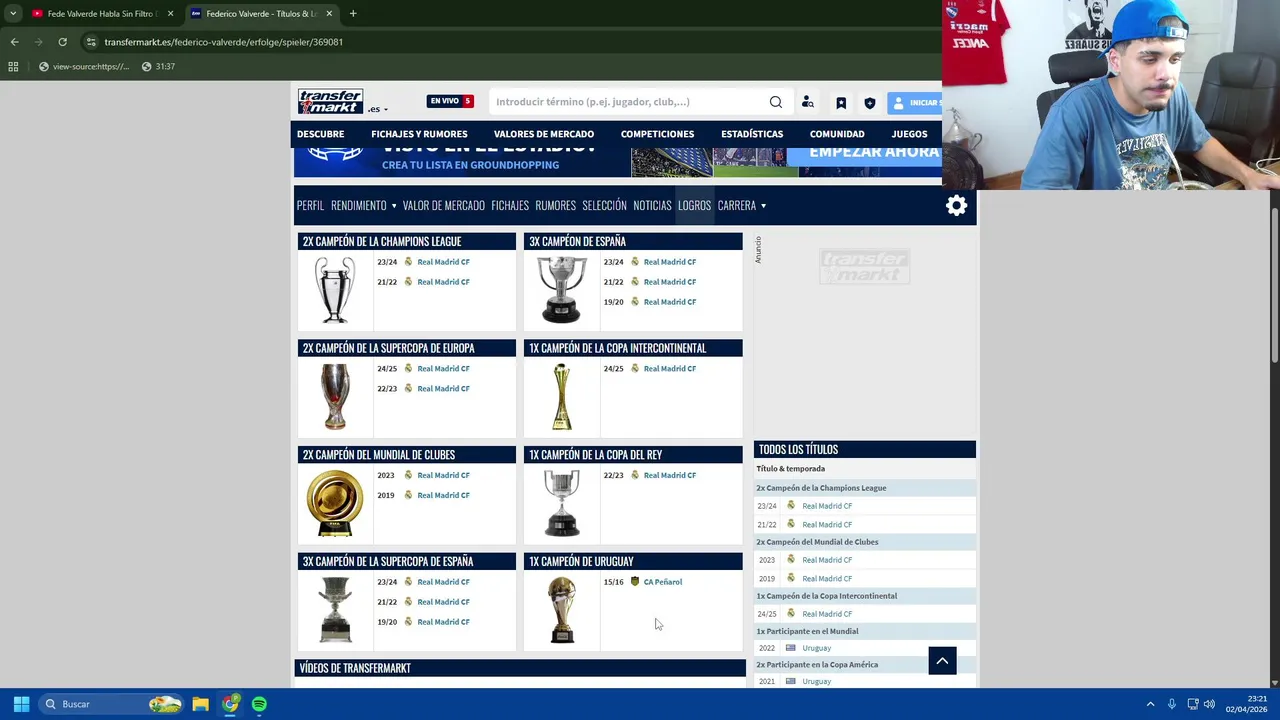Click the Campeón de España trophy image
The image size is (1280, 720).
[561, 290]
